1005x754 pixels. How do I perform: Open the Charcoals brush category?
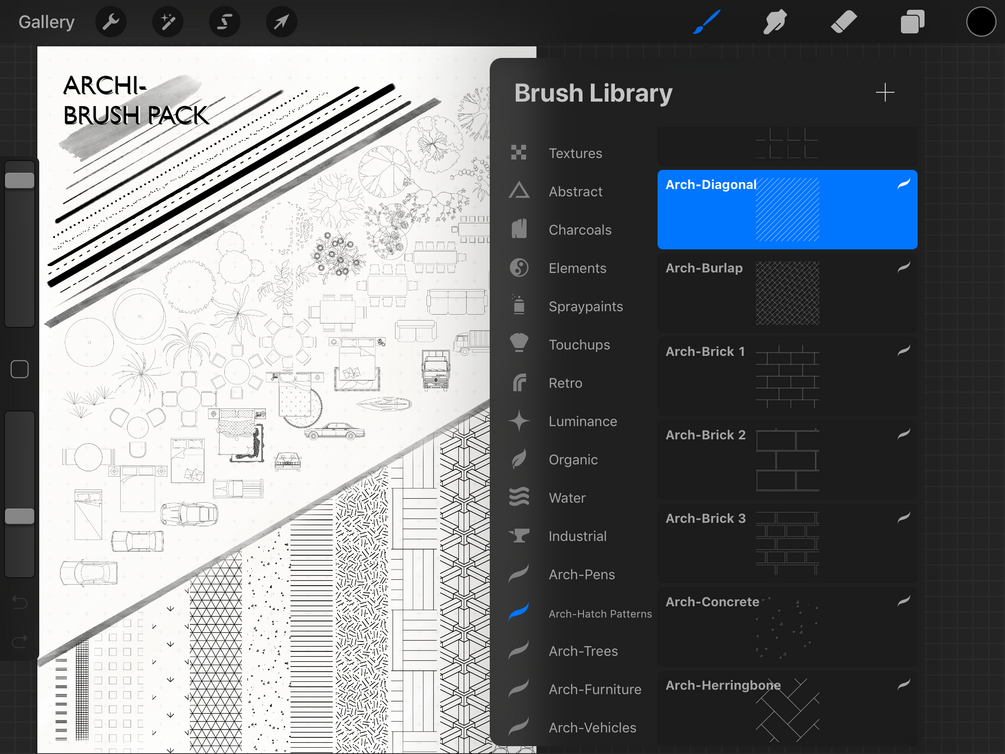(x=579, y=230)
